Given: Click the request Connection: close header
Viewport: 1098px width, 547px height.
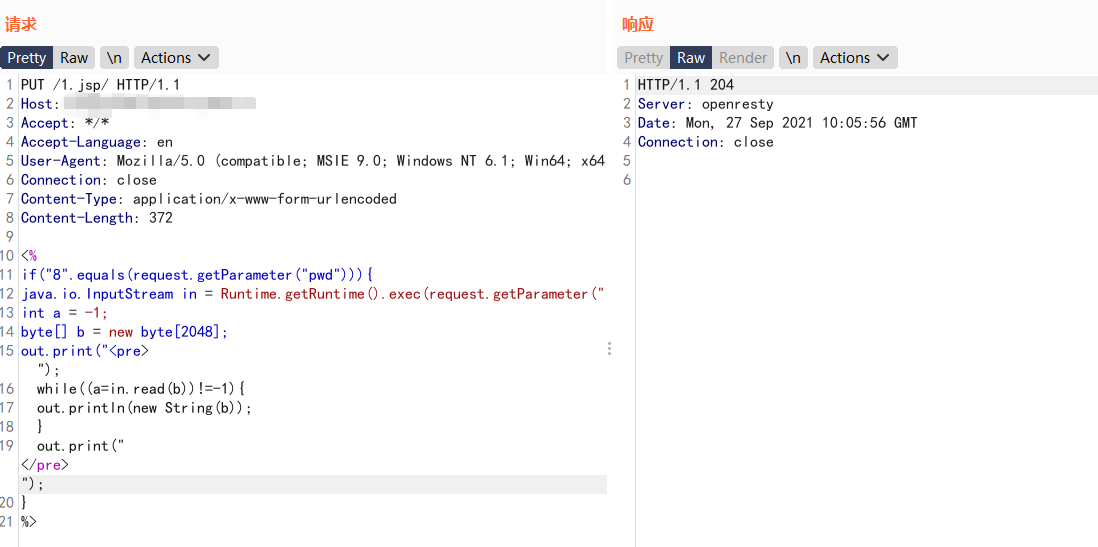Looking at the screenshot, I should click(x=89, y=179).
